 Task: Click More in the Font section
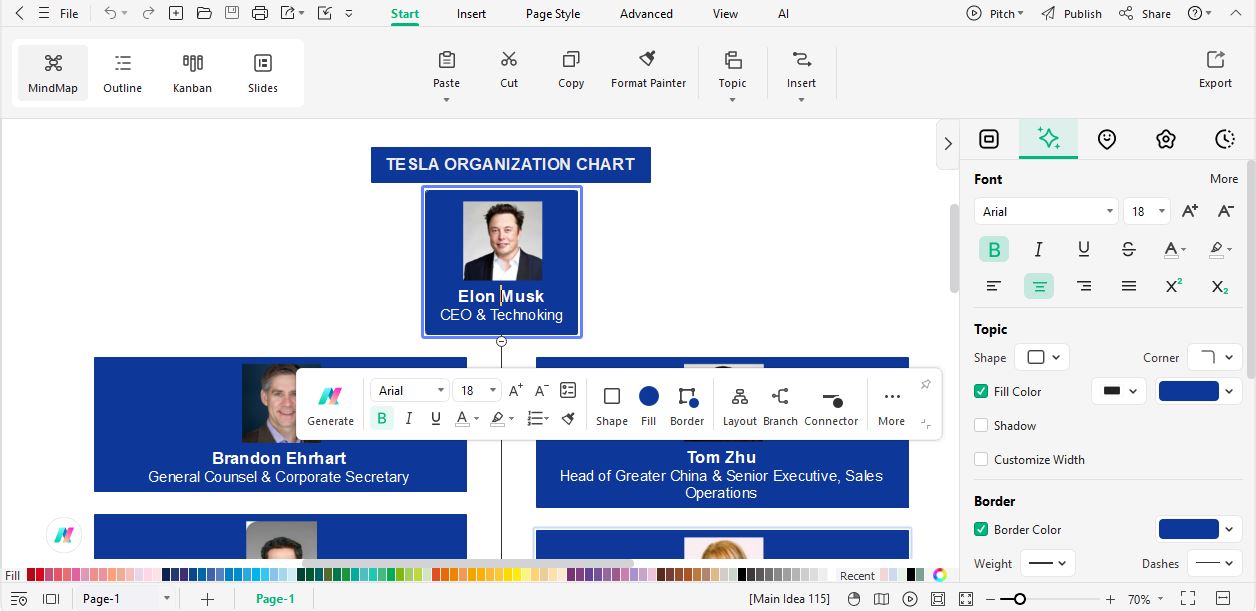click(x=1224, y=179)
